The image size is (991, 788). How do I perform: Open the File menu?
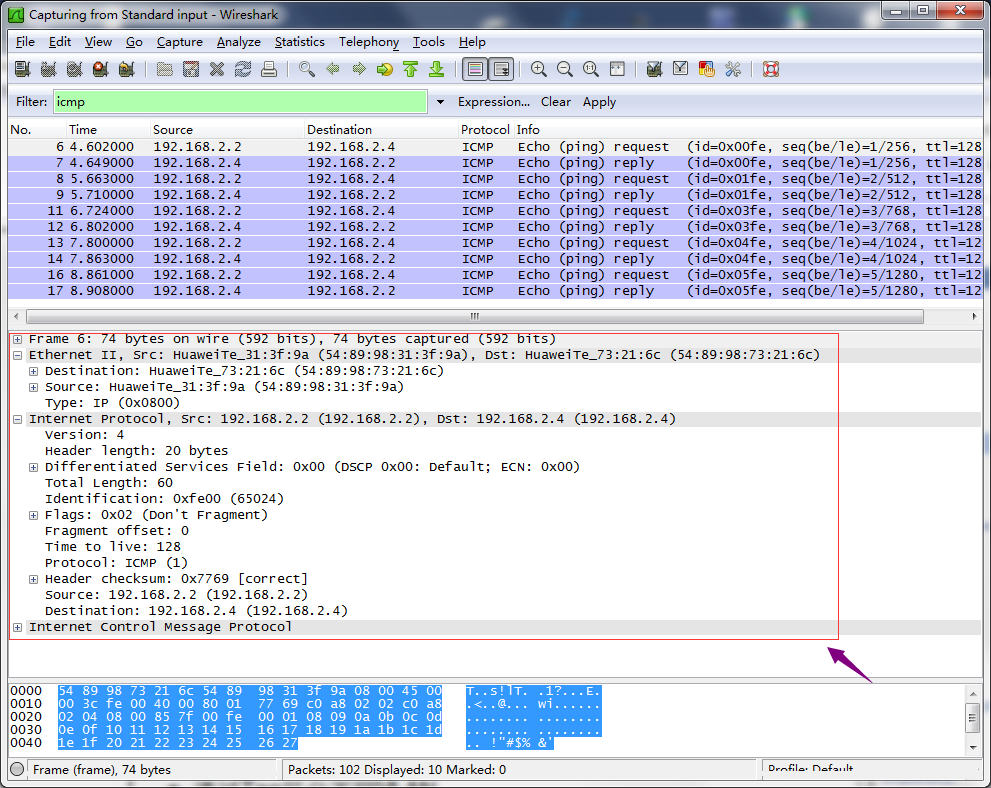[x=25, y=42]
